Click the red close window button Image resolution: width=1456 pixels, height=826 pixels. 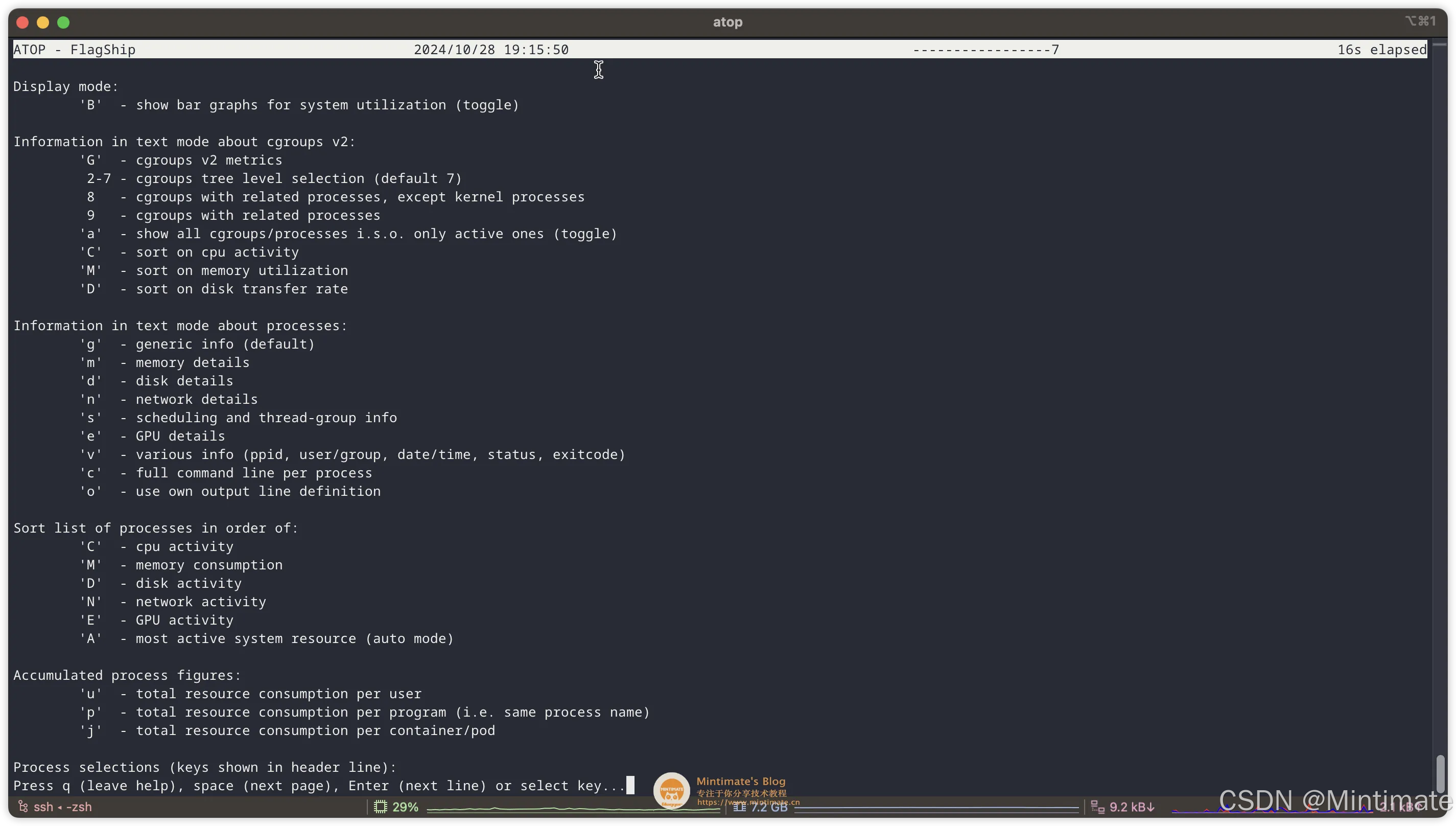(x=22, y=22)
